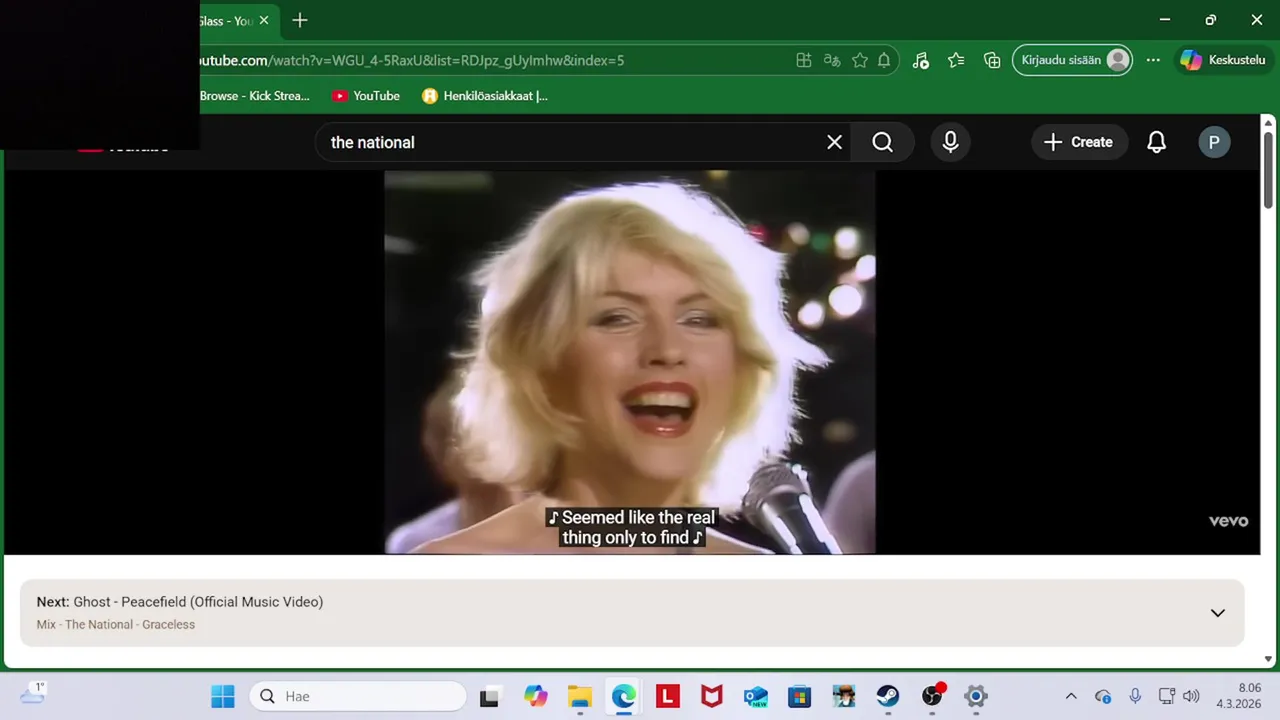Open the media control music note icon

tap(921, 60)
